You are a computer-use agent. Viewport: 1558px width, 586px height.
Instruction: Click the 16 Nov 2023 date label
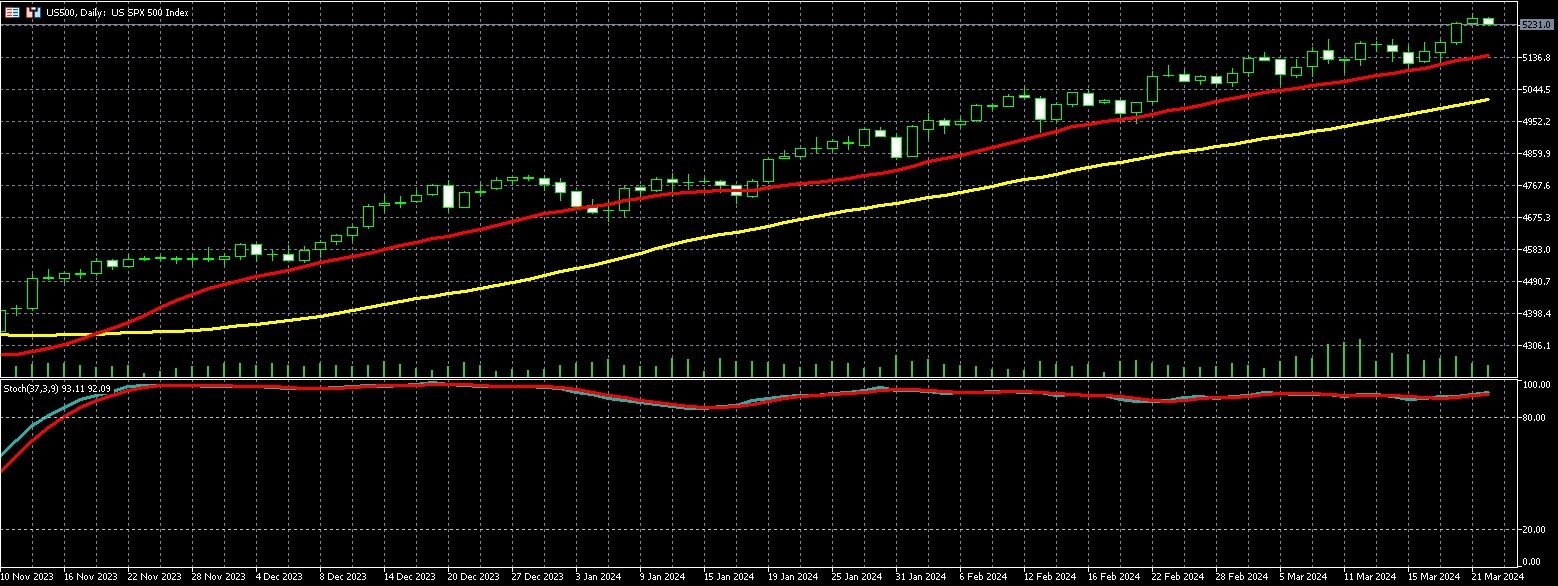click(x=89, y=577)
